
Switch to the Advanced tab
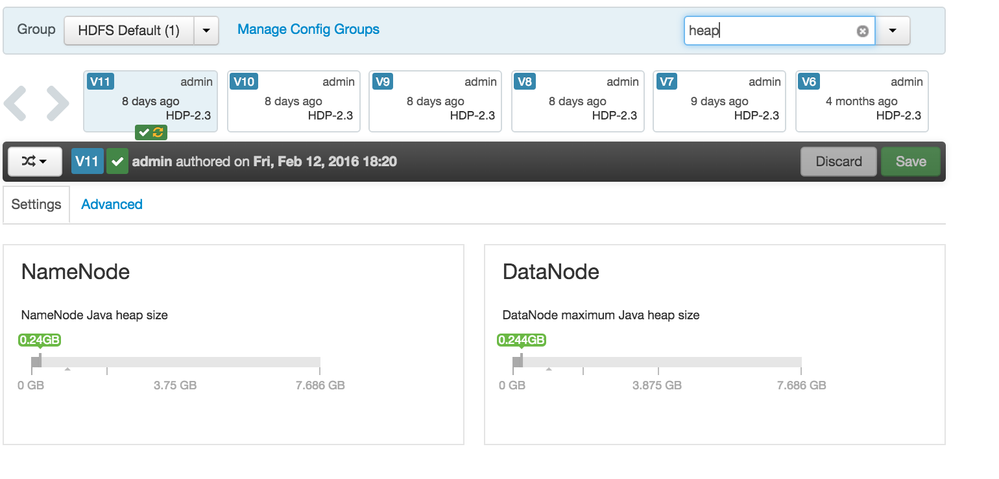point(112,204)
